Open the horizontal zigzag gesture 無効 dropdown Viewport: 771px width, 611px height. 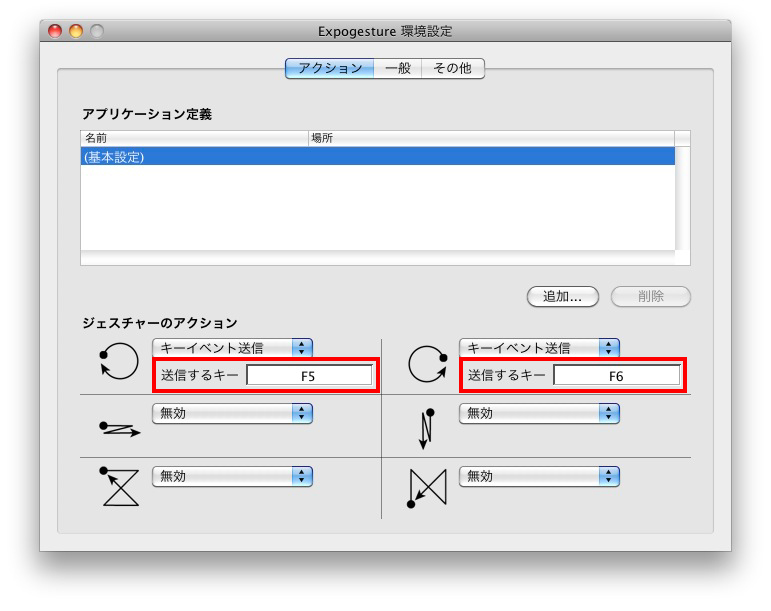pos(233,413)
